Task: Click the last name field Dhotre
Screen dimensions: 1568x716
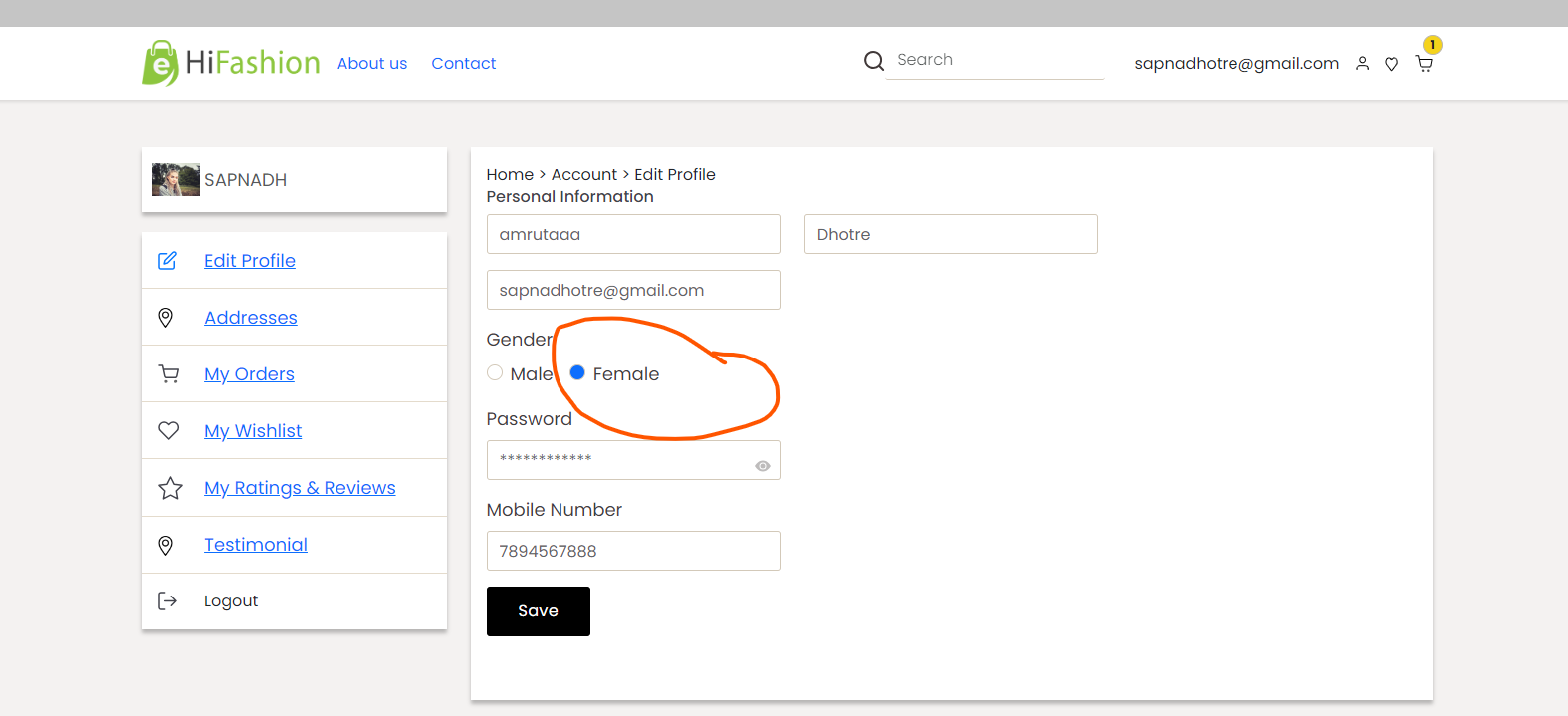Action: [951, 234]
